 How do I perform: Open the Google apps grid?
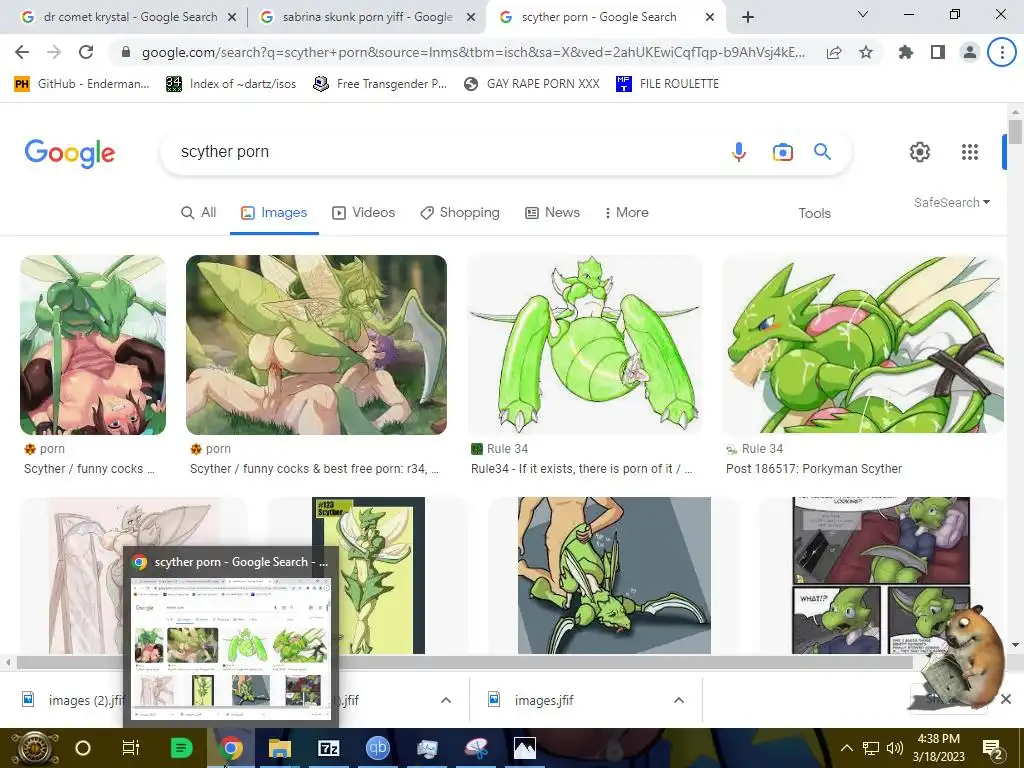pyautogui.click(x=970, y=152)
